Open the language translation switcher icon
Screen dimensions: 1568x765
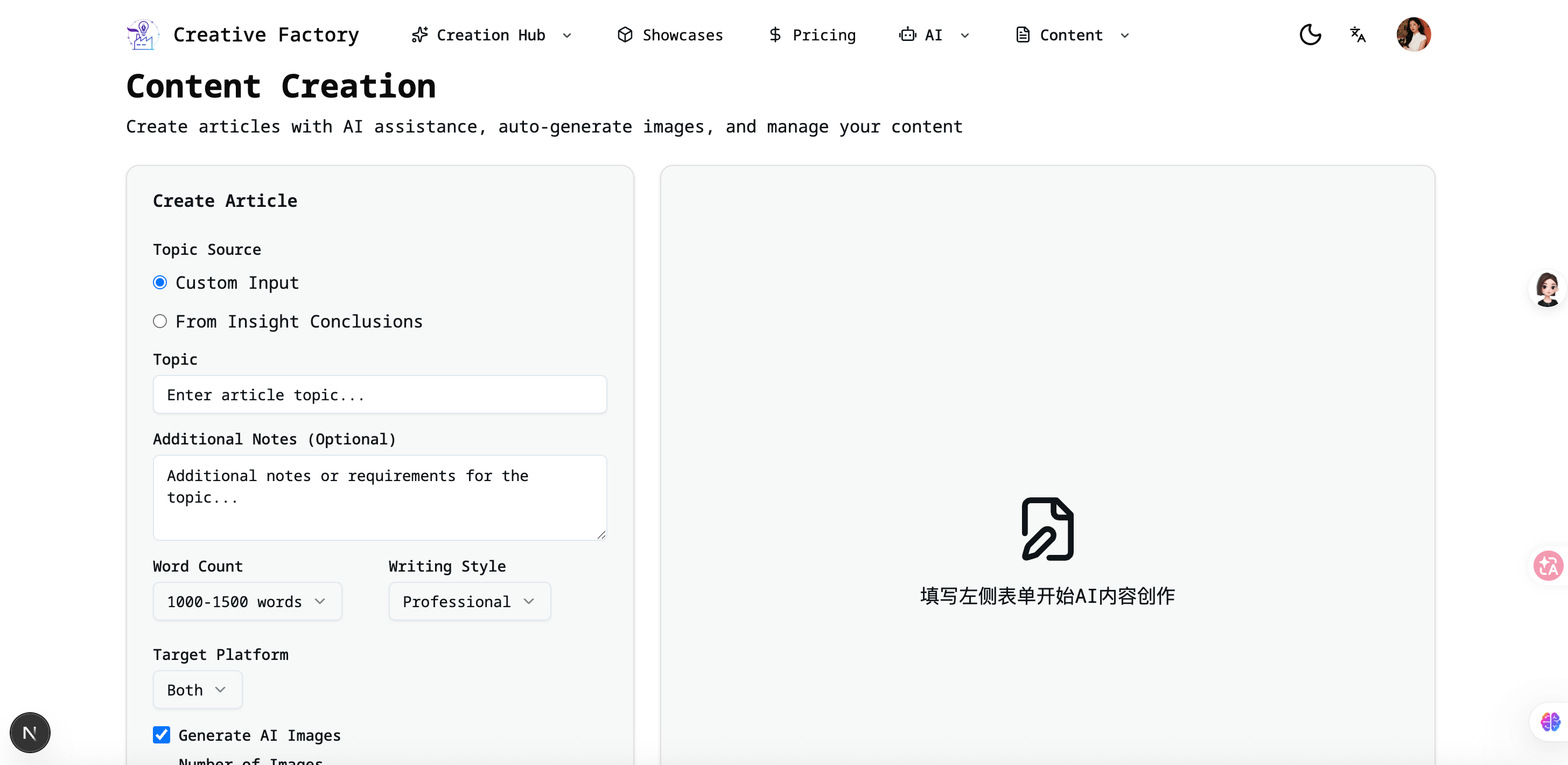pos(1357,34)
